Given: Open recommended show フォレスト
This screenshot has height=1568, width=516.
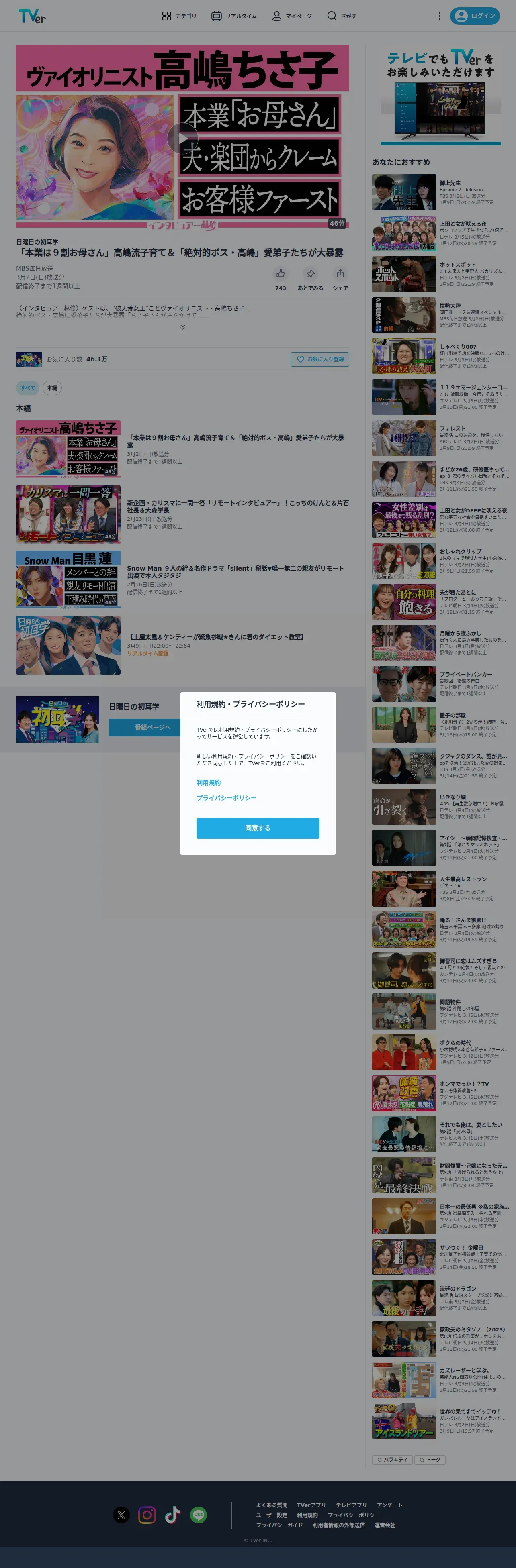Looking at the screenshot, I should tap(440, 438).
